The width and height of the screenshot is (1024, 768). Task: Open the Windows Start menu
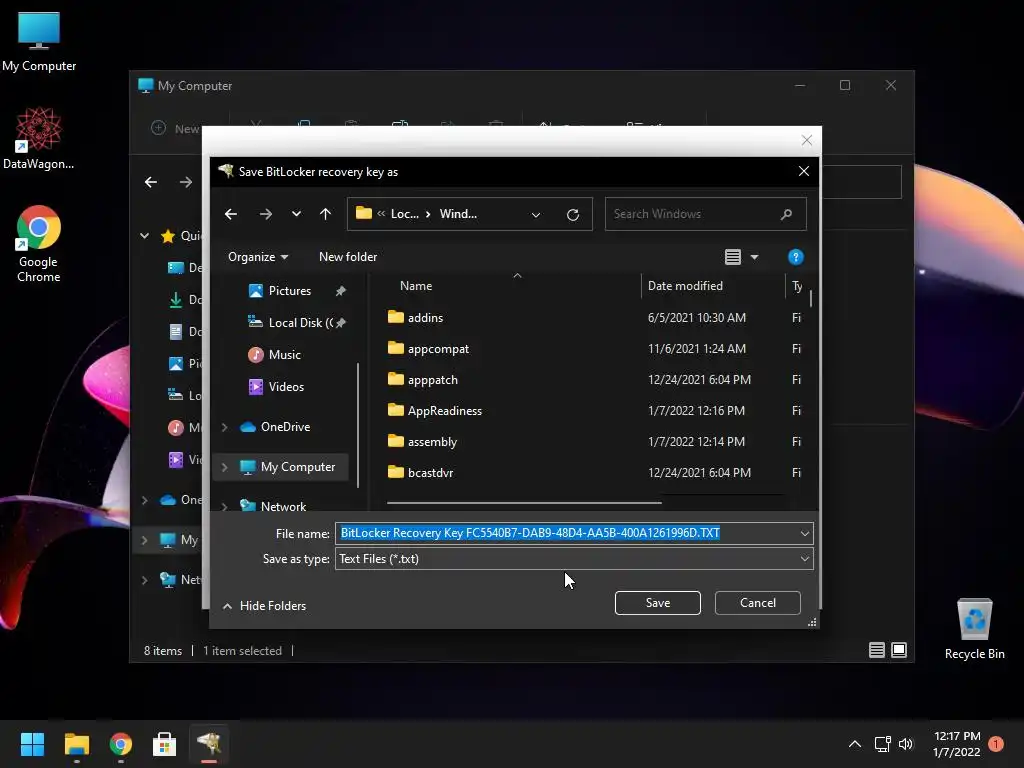coord(32,744)
